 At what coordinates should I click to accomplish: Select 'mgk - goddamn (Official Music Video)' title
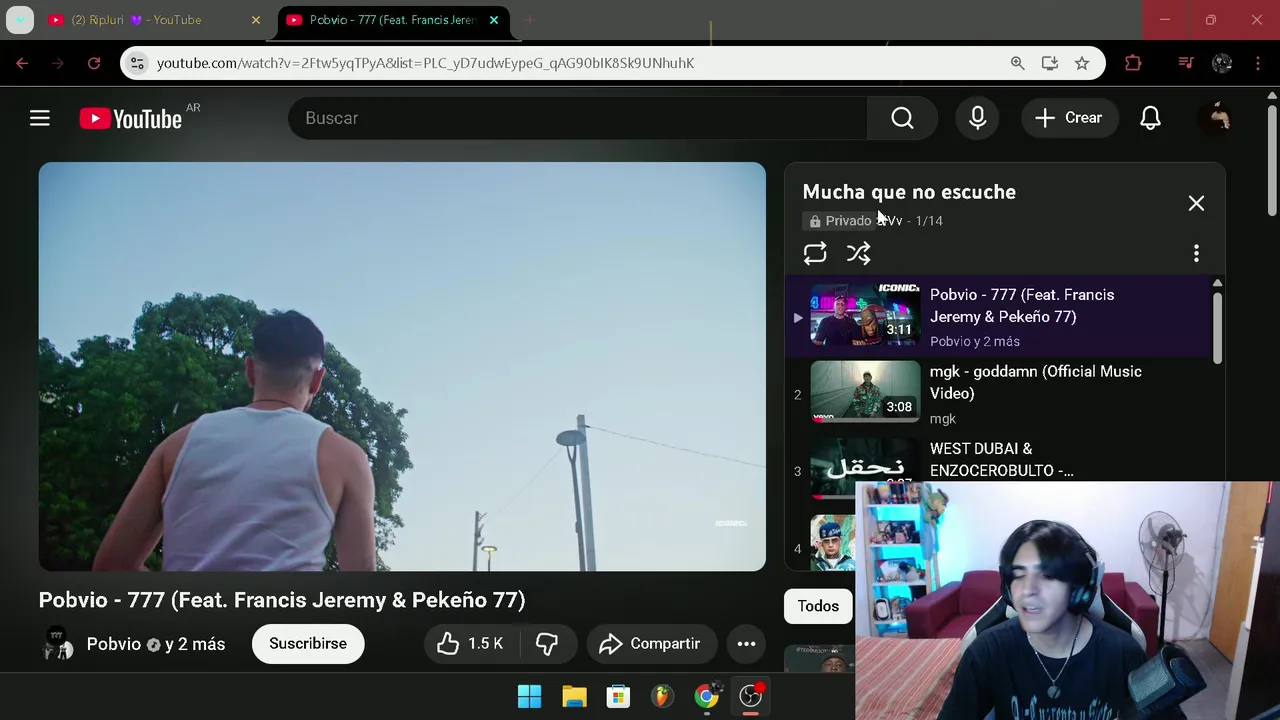(x=1036, y=382)
